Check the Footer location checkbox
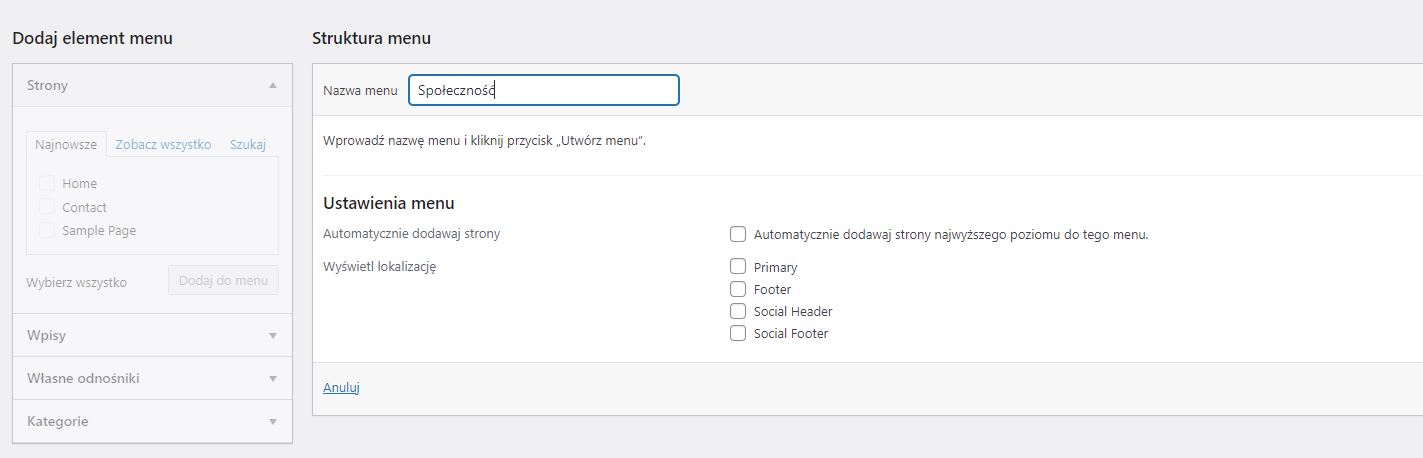1423x458 pixels. tap(738, 288)
